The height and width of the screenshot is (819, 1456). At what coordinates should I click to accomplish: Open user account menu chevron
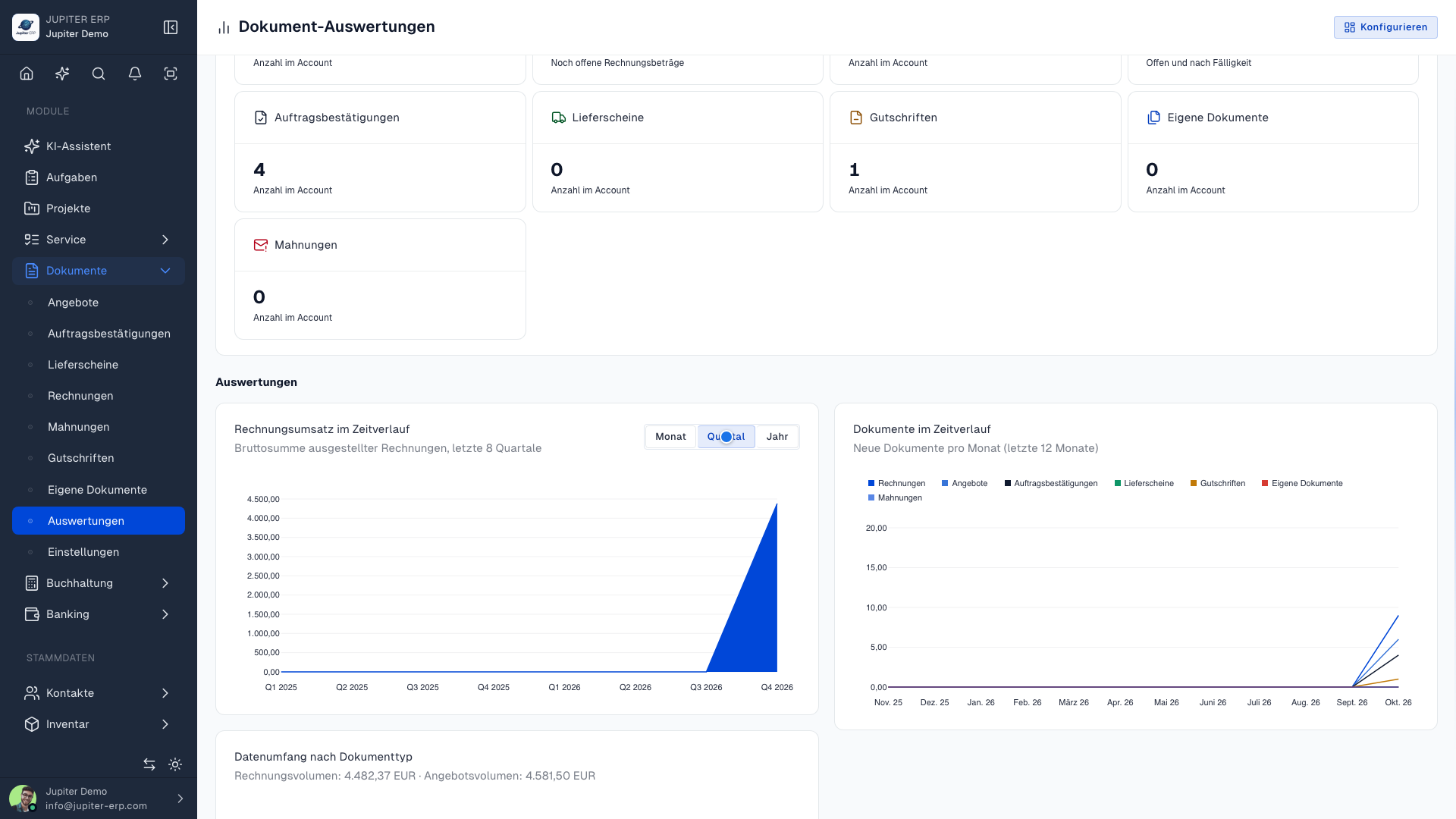tap(180, 799)
